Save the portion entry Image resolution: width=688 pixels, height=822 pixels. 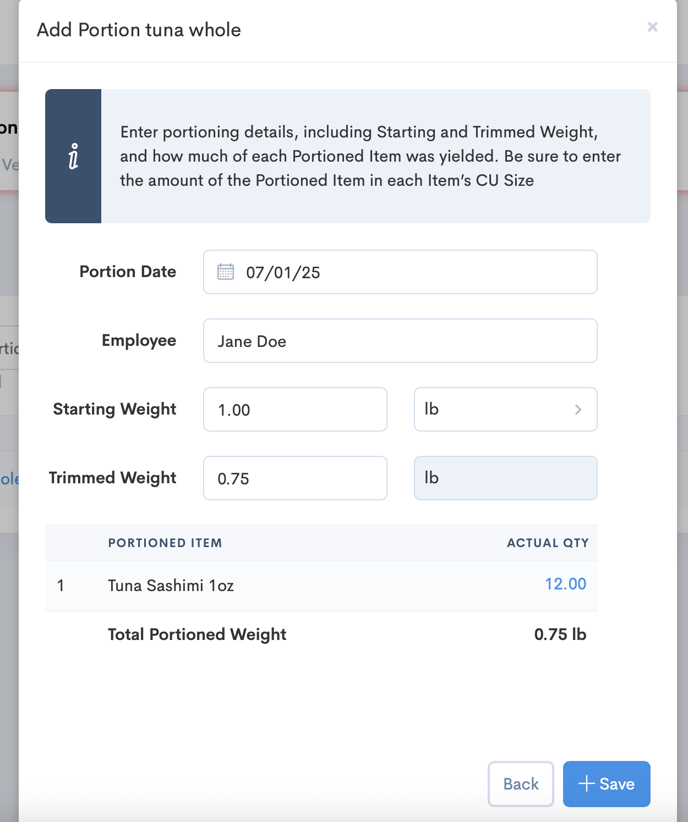click(607, 784)
